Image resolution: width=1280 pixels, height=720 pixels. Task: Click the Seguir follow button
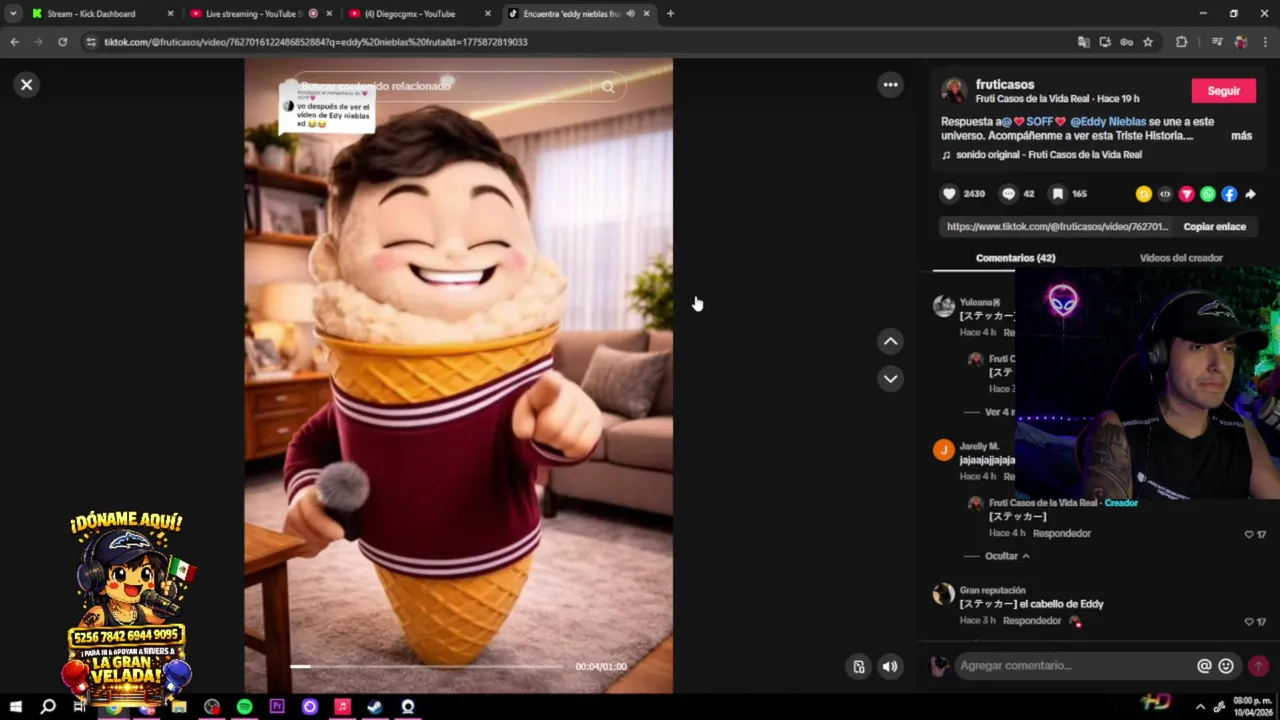click(1223, 91)
